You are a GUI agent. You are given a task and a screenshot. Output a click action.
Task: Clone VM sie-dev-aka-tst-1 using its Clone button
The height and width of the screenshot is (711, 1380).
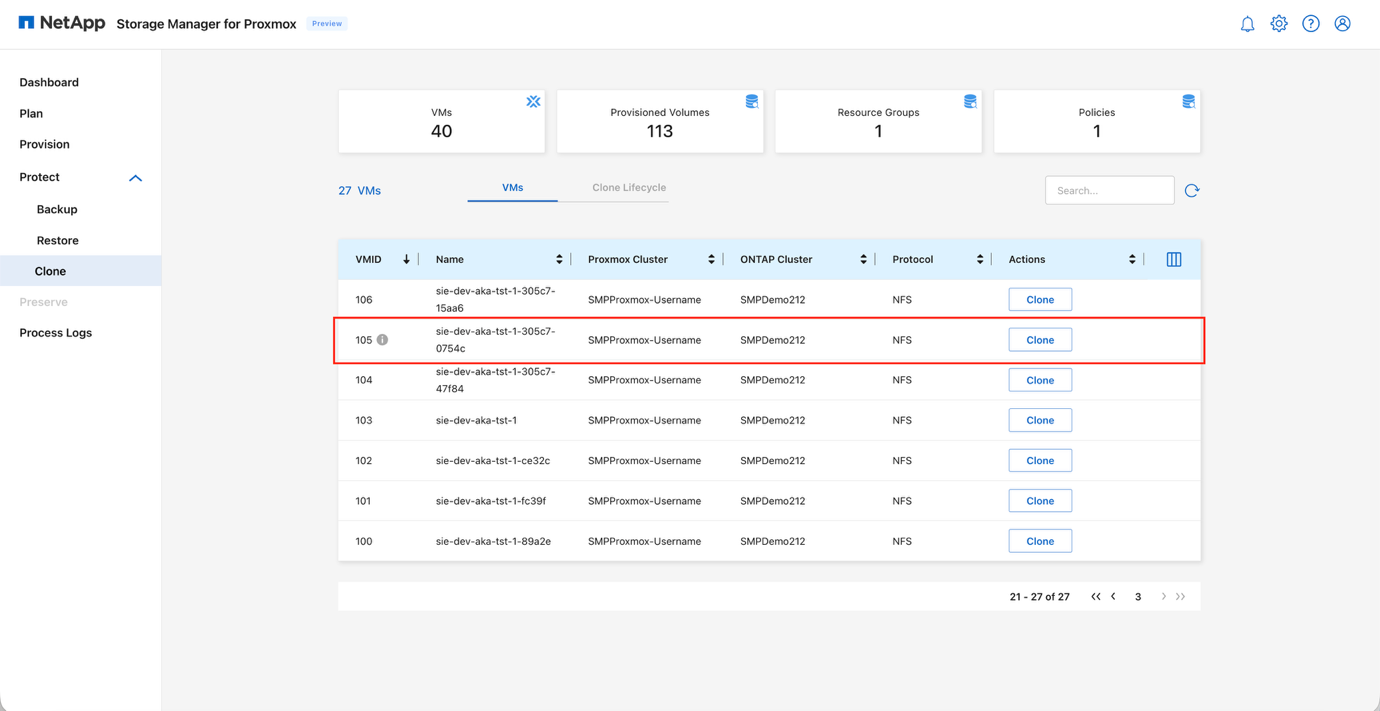click(x=1040, y=420)
